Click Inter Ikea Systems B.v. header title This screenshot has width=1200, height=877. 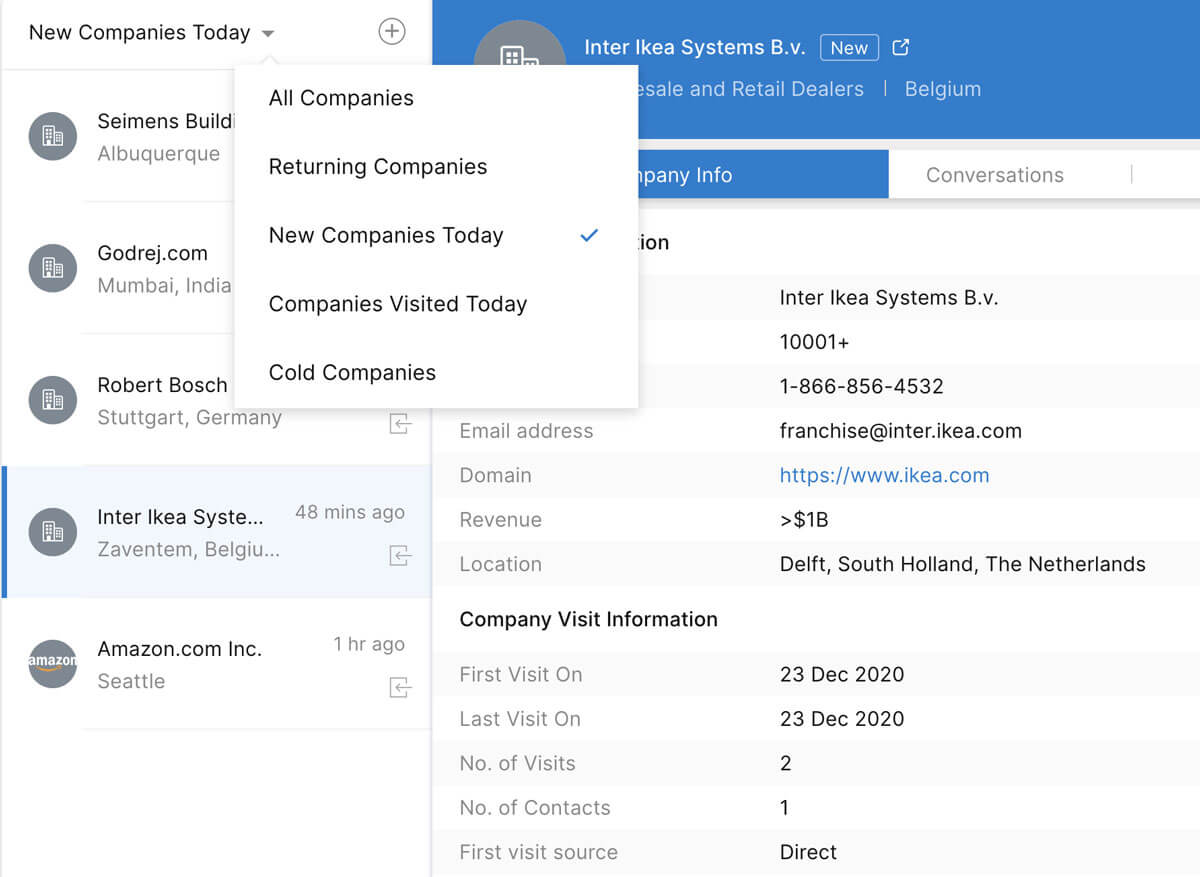click(694, 47)
